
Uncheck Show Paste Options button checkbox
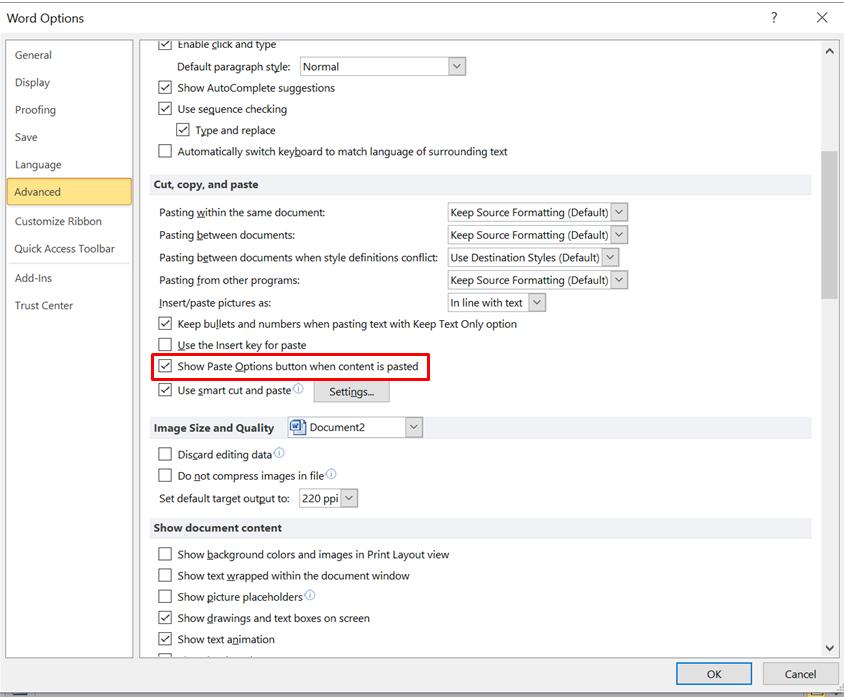pyautogui.click(x=165, y=366)
